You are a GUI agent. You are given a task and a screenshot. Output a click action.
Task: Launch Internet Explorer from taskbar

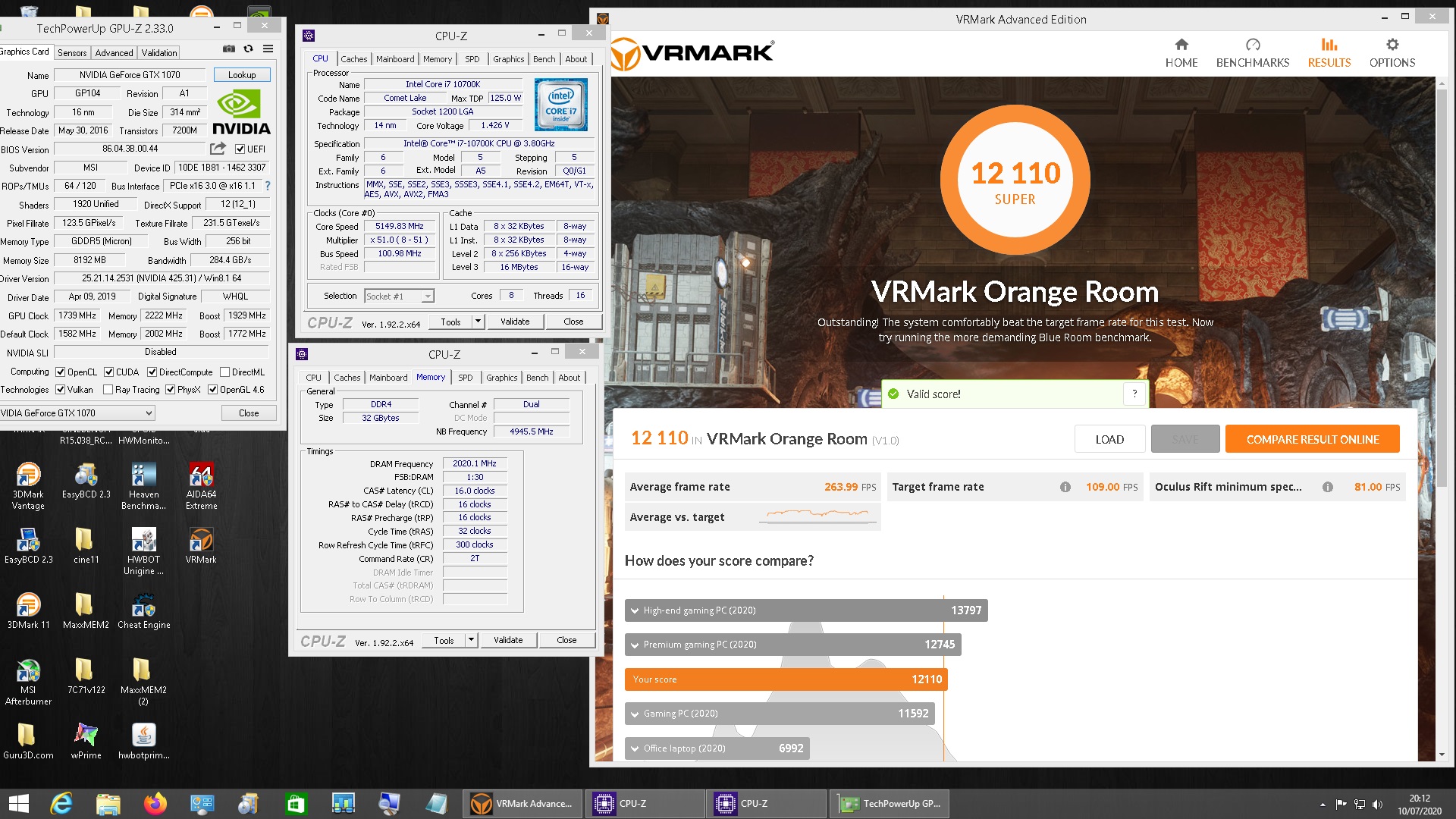(61, 804)
